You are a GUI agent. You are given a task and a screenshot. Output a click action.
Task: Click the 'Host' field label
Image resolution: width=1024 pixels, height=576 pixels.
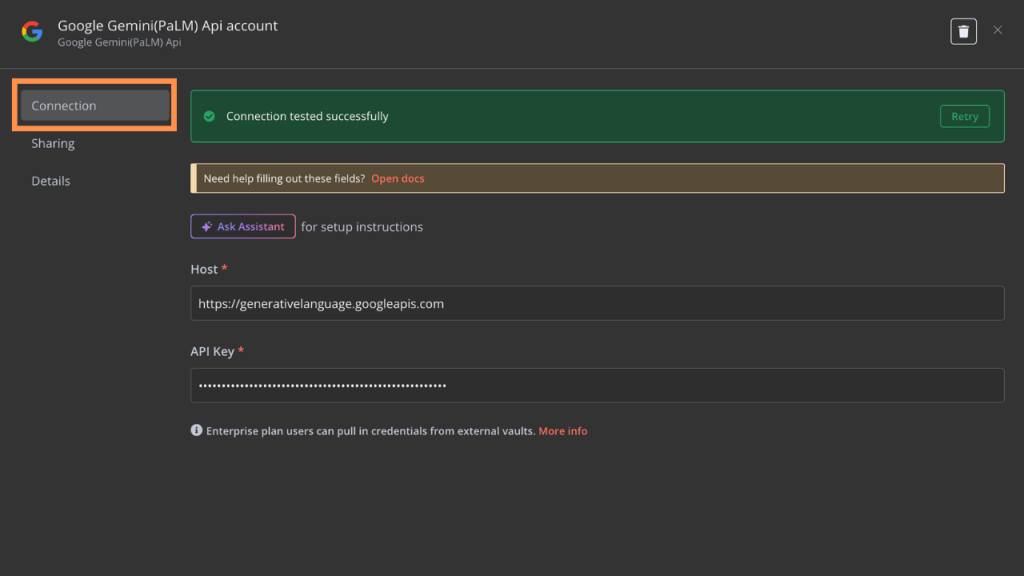click(x=204, y=269)
